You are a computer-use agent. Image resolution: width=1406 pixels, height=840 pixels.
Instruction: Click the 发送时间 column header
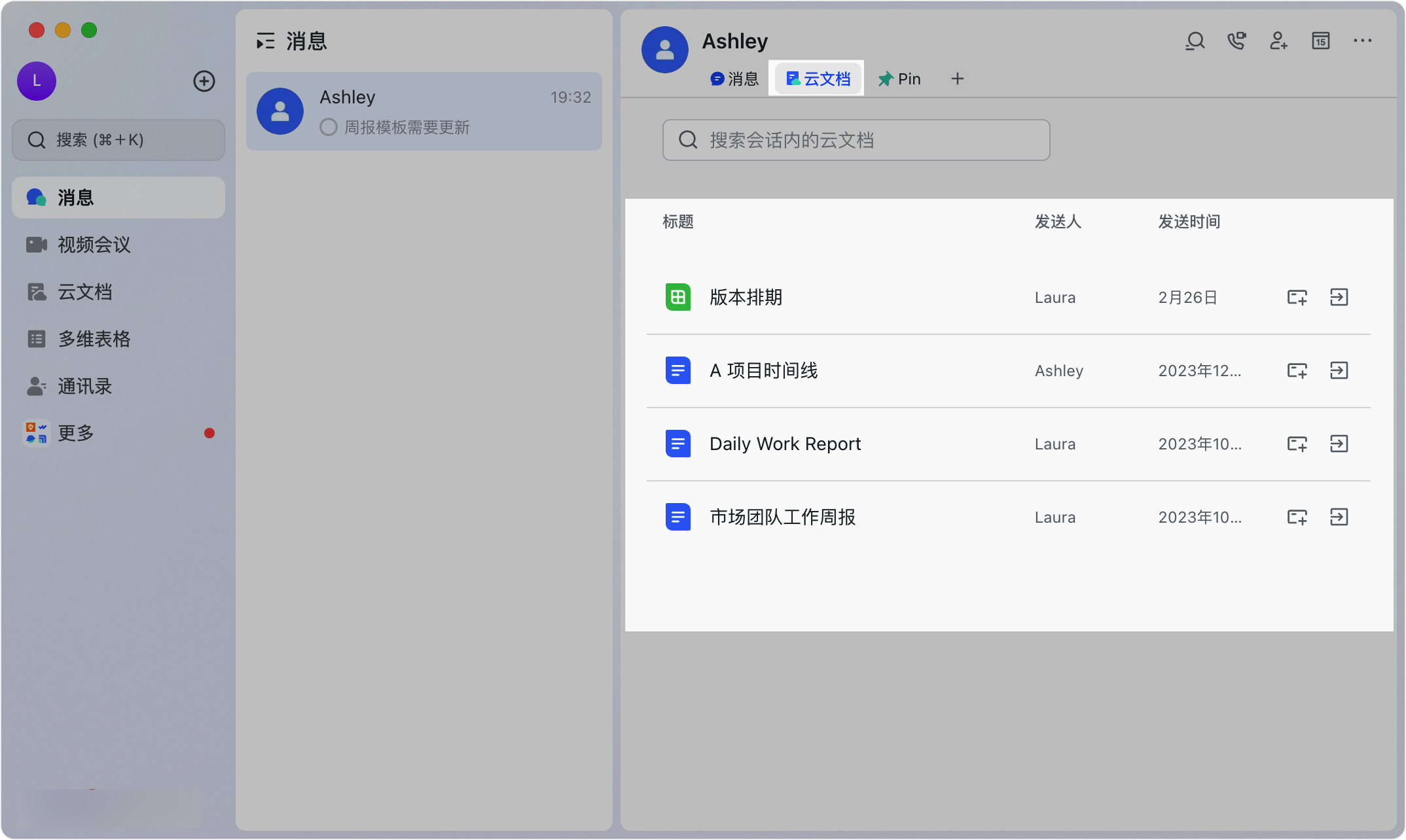tap(1189, 222)
